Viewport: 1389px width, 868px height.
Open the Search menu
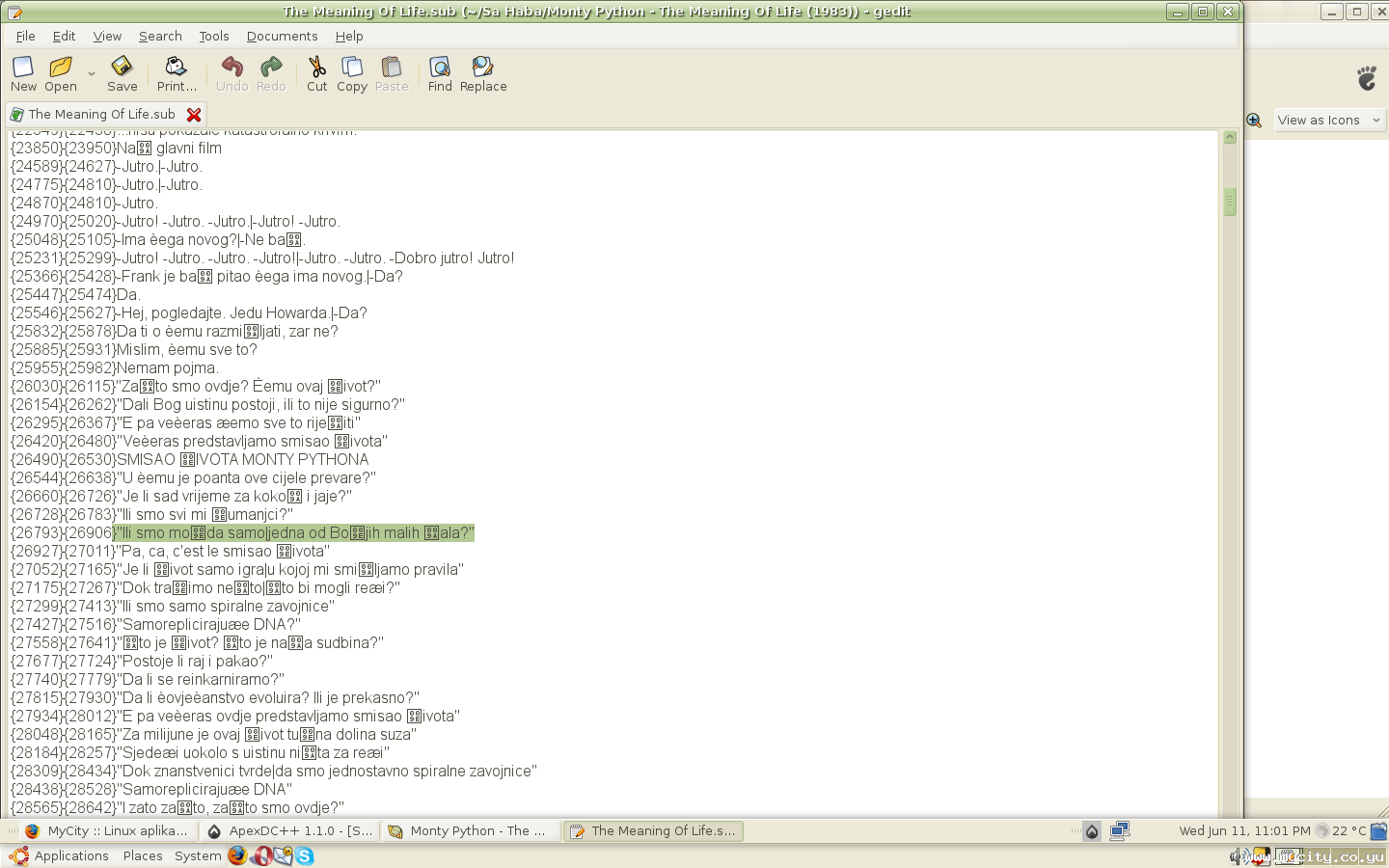160,36
